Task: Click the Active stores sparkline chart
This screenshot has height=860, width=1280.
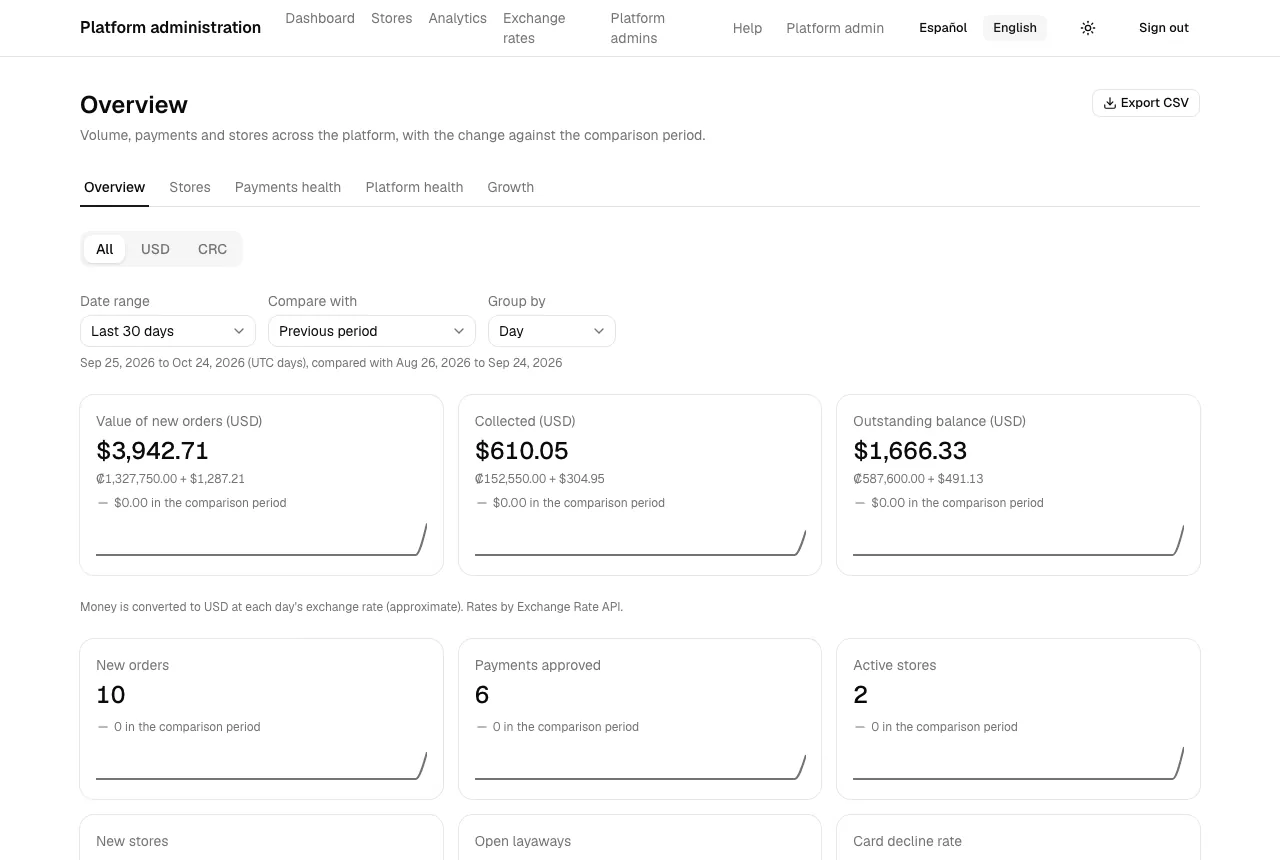Action: pos(1018,763)
